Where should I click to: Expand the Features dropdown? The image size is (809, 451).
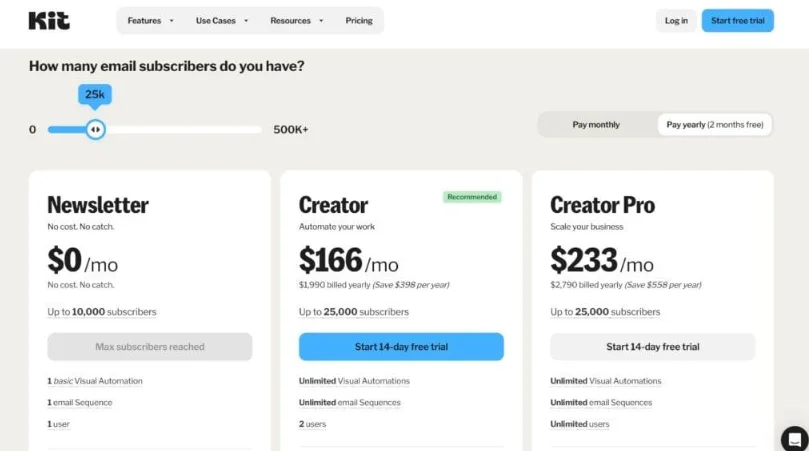click(x=151, y=21)
